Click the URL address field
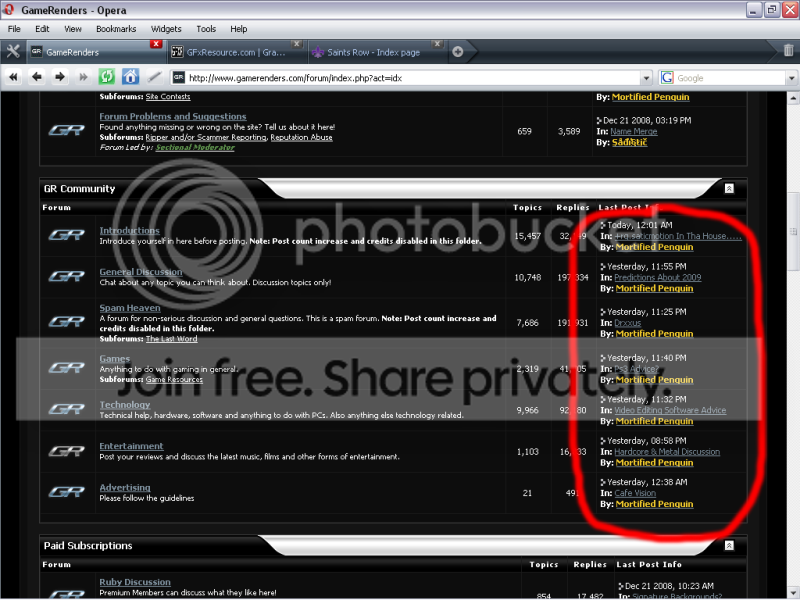This screenshot has height=600, width=800. point(412,78)
